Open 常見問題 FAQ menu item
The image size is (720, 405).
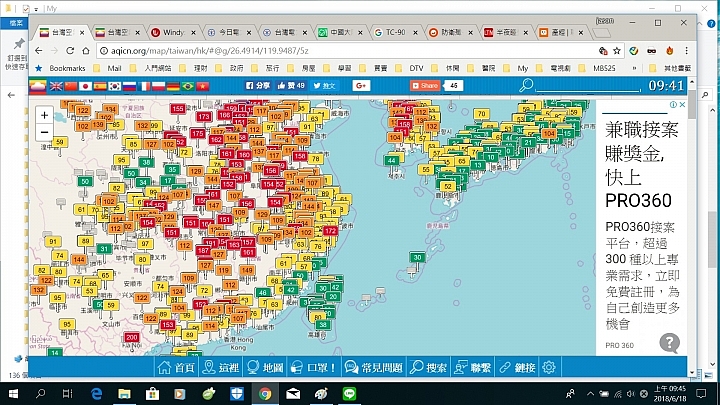374,367
